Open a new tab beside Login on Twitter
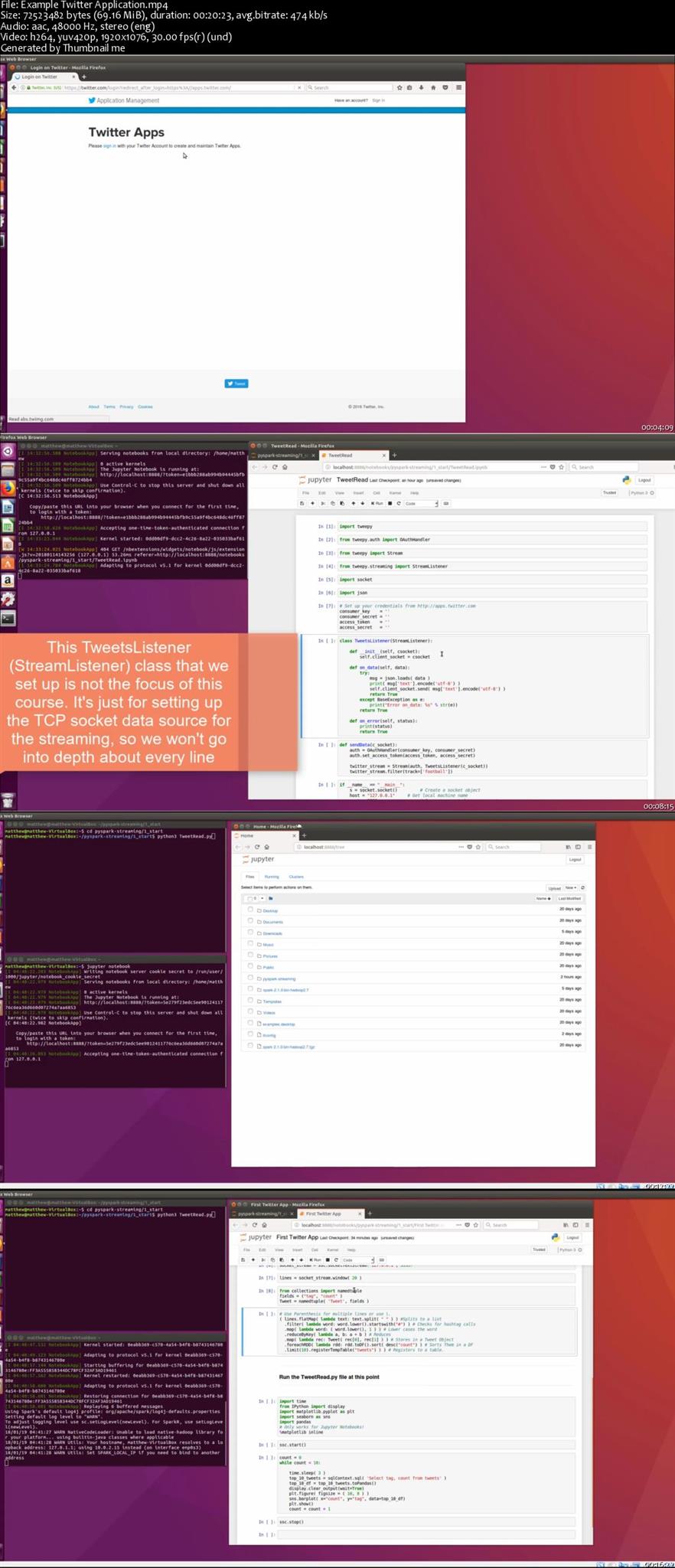 click(x=83, y=77)
